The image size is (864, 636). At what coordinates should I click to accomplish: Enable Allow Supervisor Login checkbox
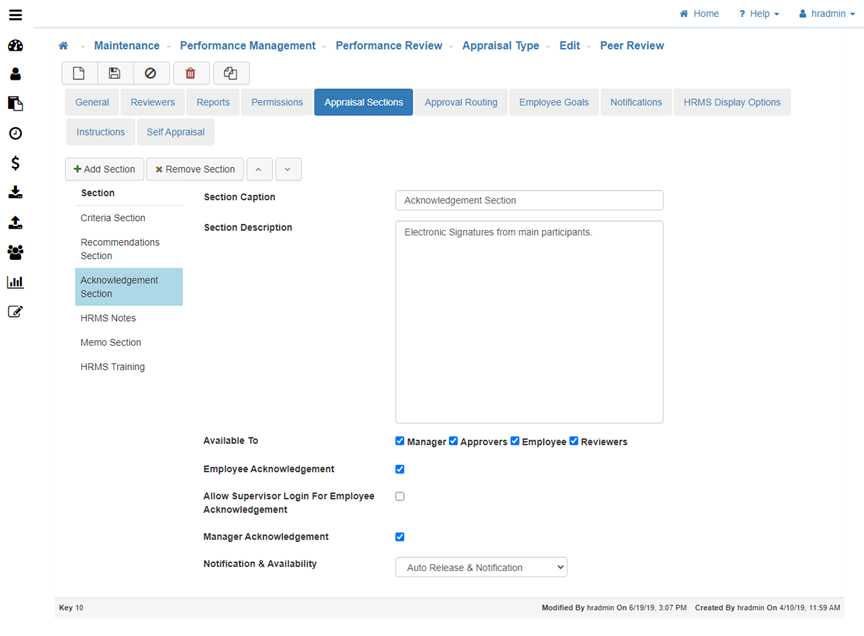pyautogui.click(x=400, y=496)
